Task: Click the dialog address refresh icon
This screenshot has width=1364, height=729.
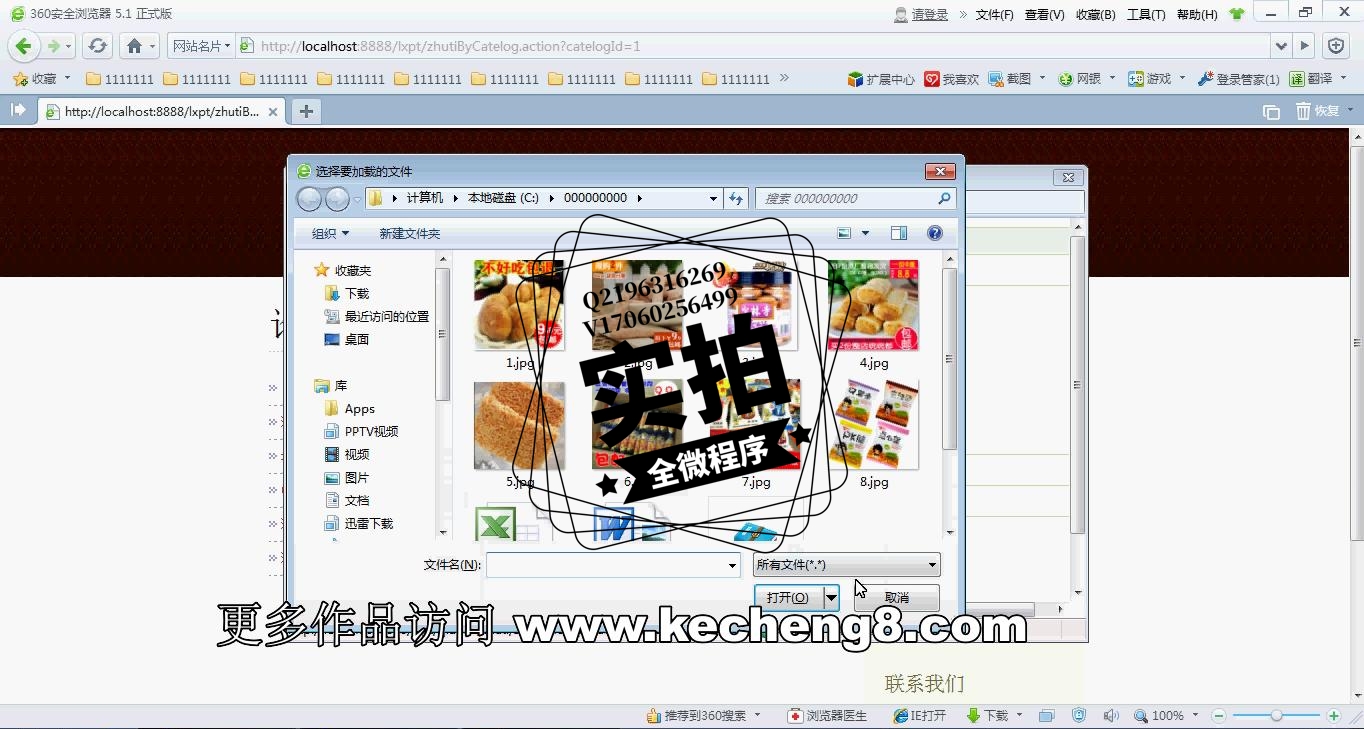Action: (x=736, y=198)
